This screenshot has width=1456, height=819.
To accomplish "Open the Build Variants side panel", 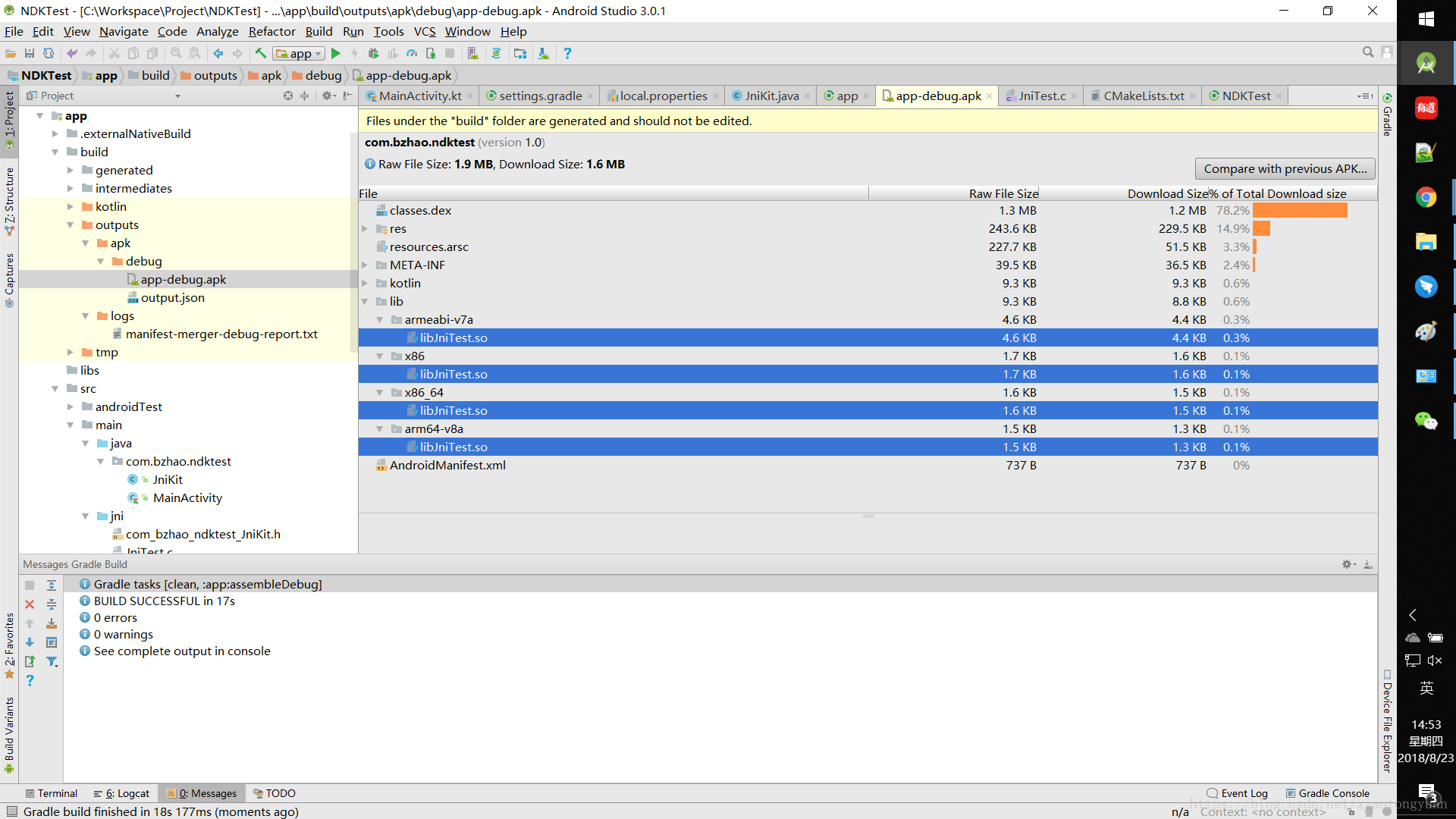I will 9,734.
